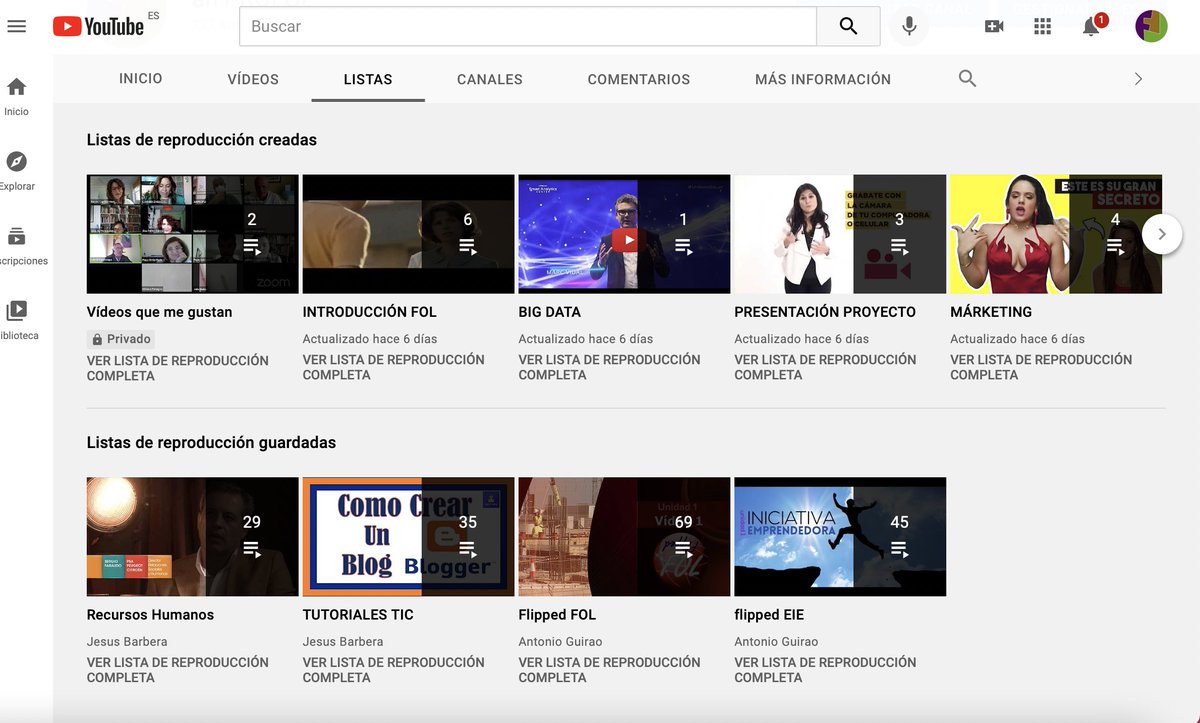Click the YouTube apps grid icon

[1042, 26]
